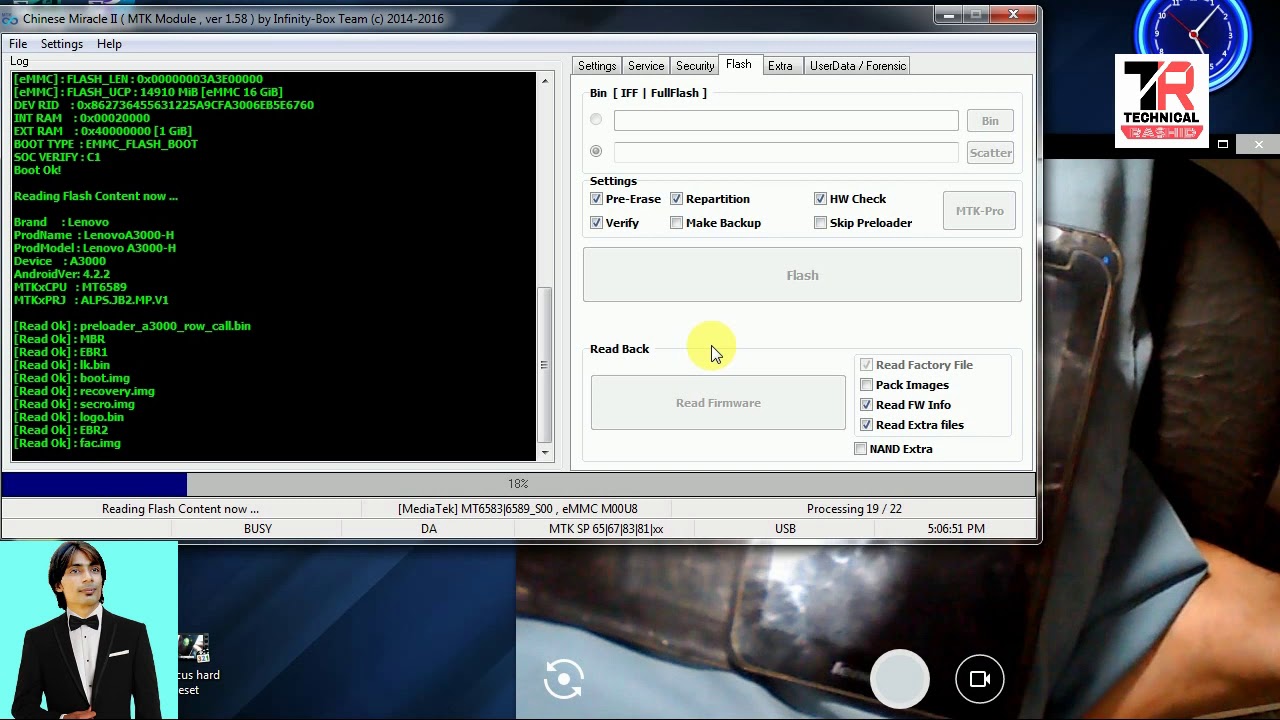Viewport: 1280px width, 720px height.
Task: Toggle the HW Check checkbox
Action: (821, 199)
